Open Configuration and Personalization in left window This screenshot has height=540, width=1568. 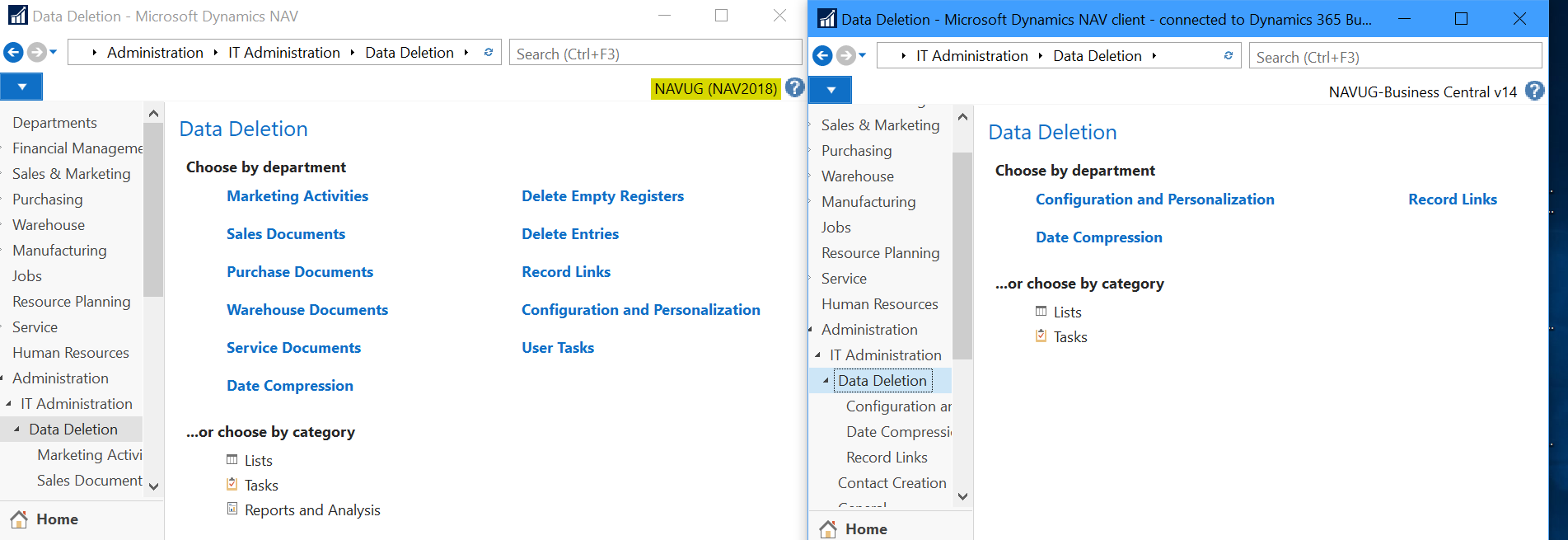pyautogui.click(x=641, y=310)
